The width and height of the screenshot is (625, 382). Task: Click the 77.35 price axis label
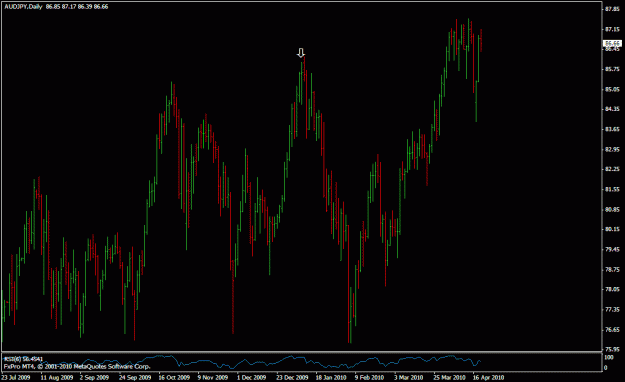pyautogui.click(x=612, y=309)
